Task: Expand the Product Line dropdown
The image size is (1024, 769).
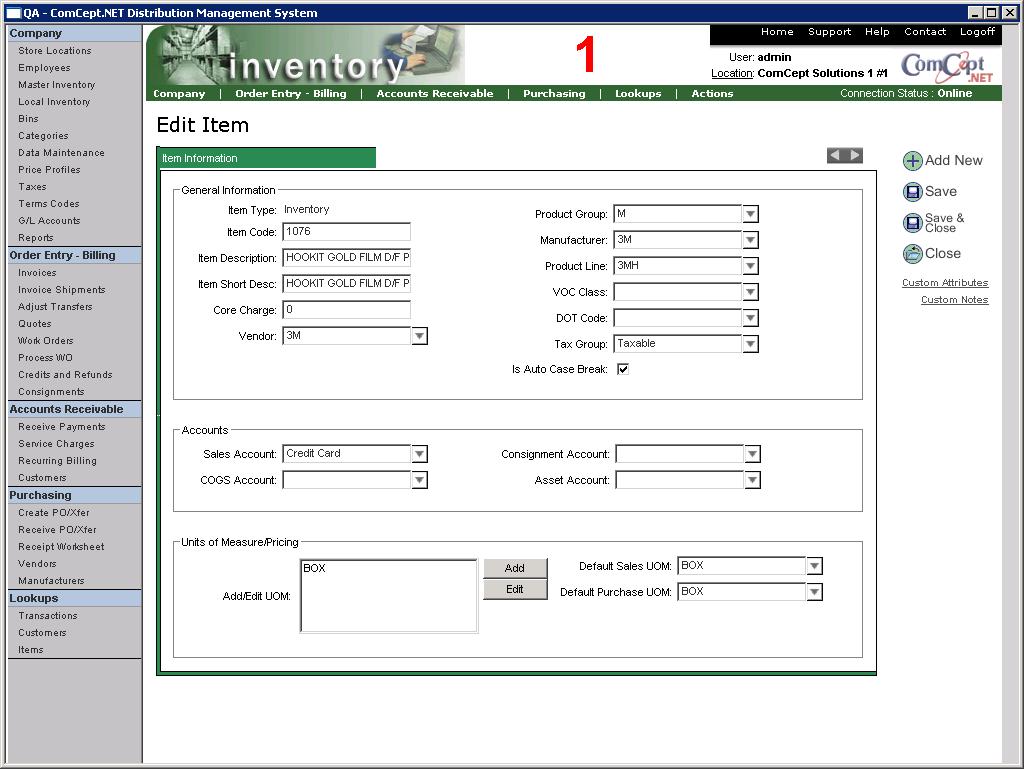Action: [x=750, y=266]
